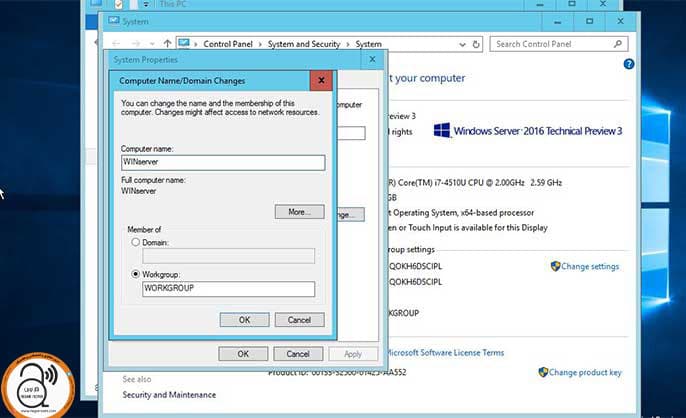Open the Change settings link
The image size is (686, 418).
coord(590,266)
